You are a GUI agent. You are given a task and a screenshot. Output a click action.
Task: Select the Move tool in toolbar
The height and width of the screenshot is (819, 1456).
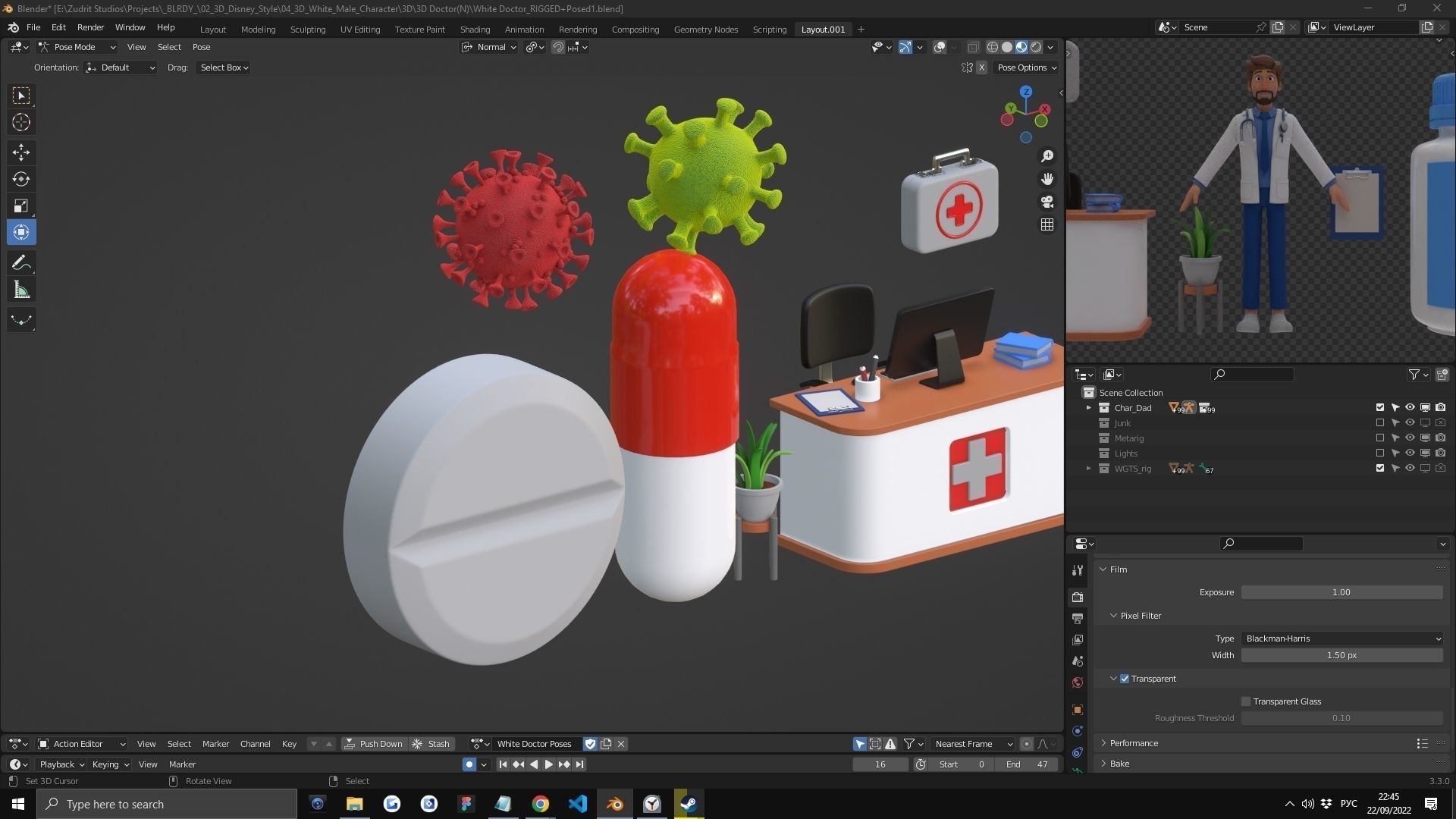point(21,152)
